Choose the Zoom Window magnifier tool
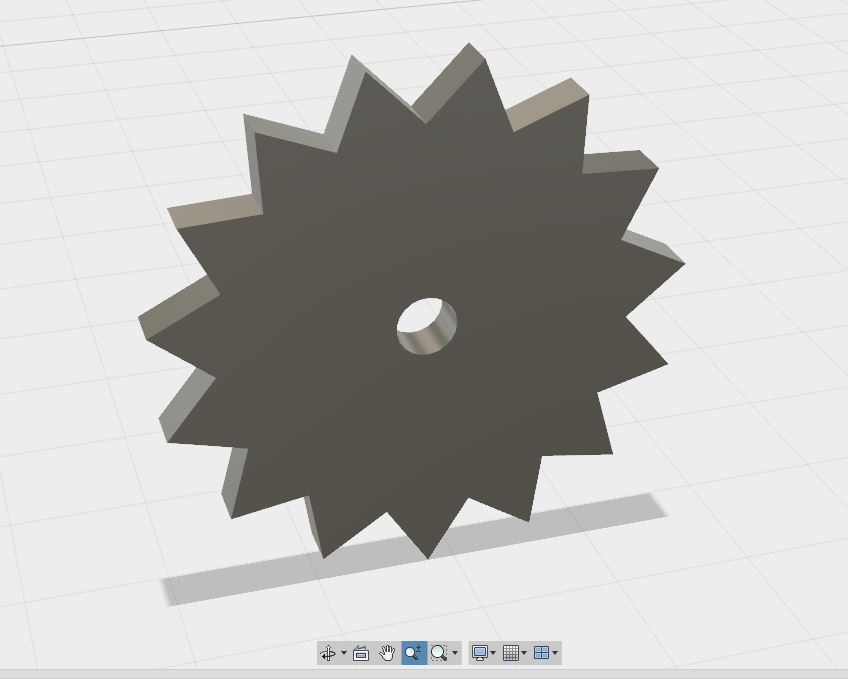Image resolution: width=848 pixels, height=679 pixels. coord(439,653)
